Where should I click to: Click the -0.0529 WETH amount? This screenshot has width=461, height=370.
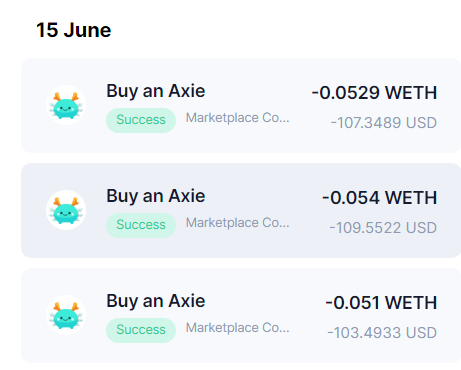tap(374, 93)
